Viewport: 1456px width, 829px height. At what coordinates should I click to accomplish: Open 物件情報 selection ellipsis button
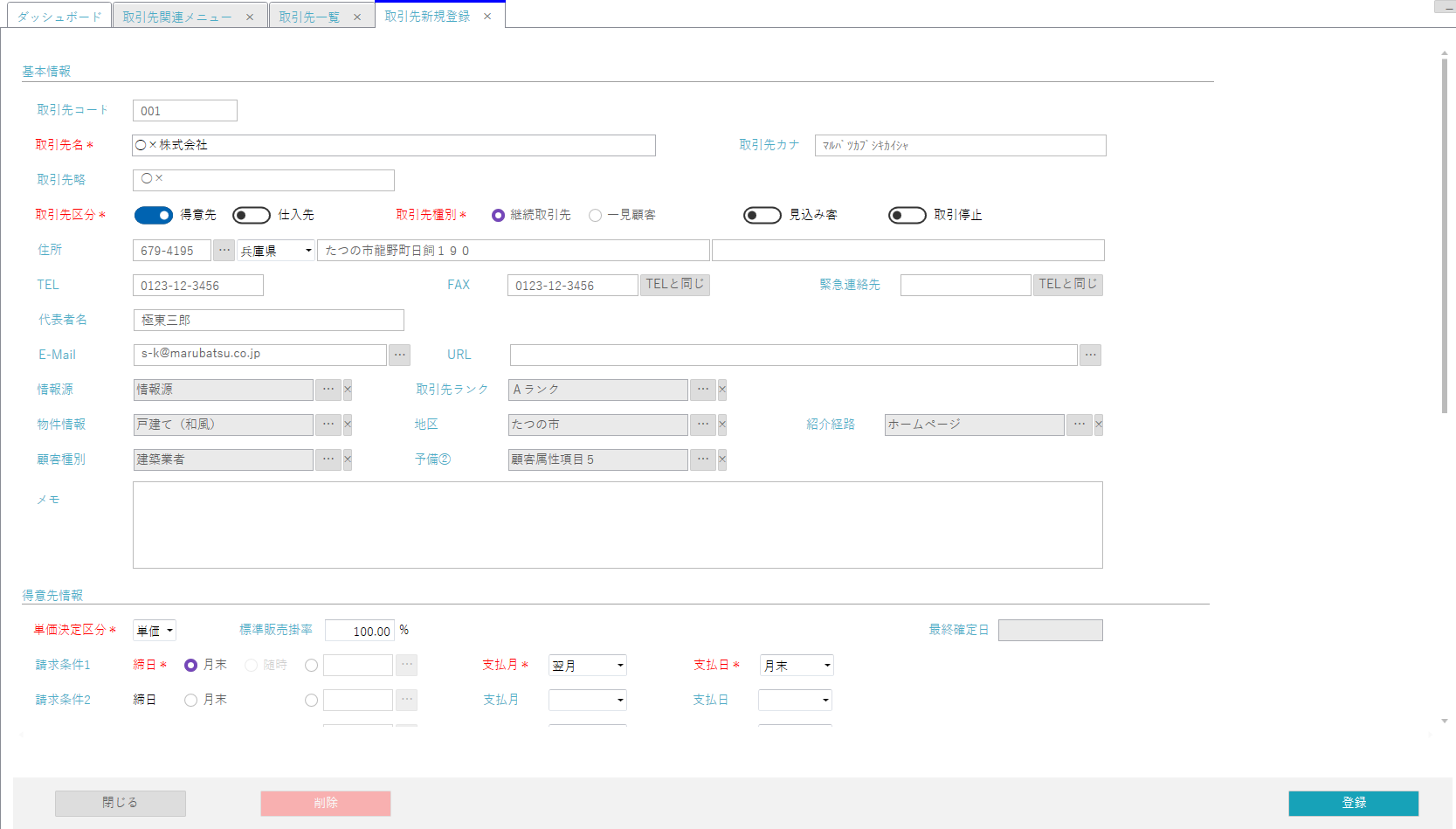click(x=328, y=425)
